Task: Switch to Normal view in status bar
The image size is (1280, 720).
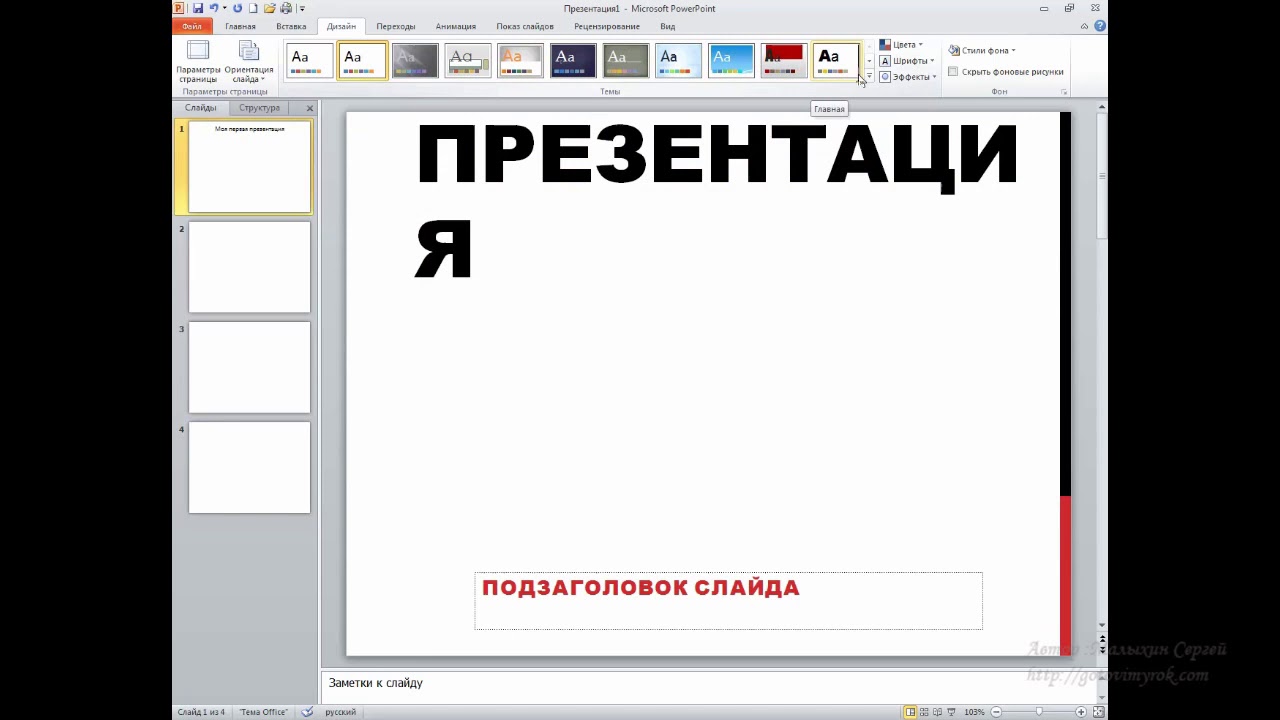Action: (910, 712)
